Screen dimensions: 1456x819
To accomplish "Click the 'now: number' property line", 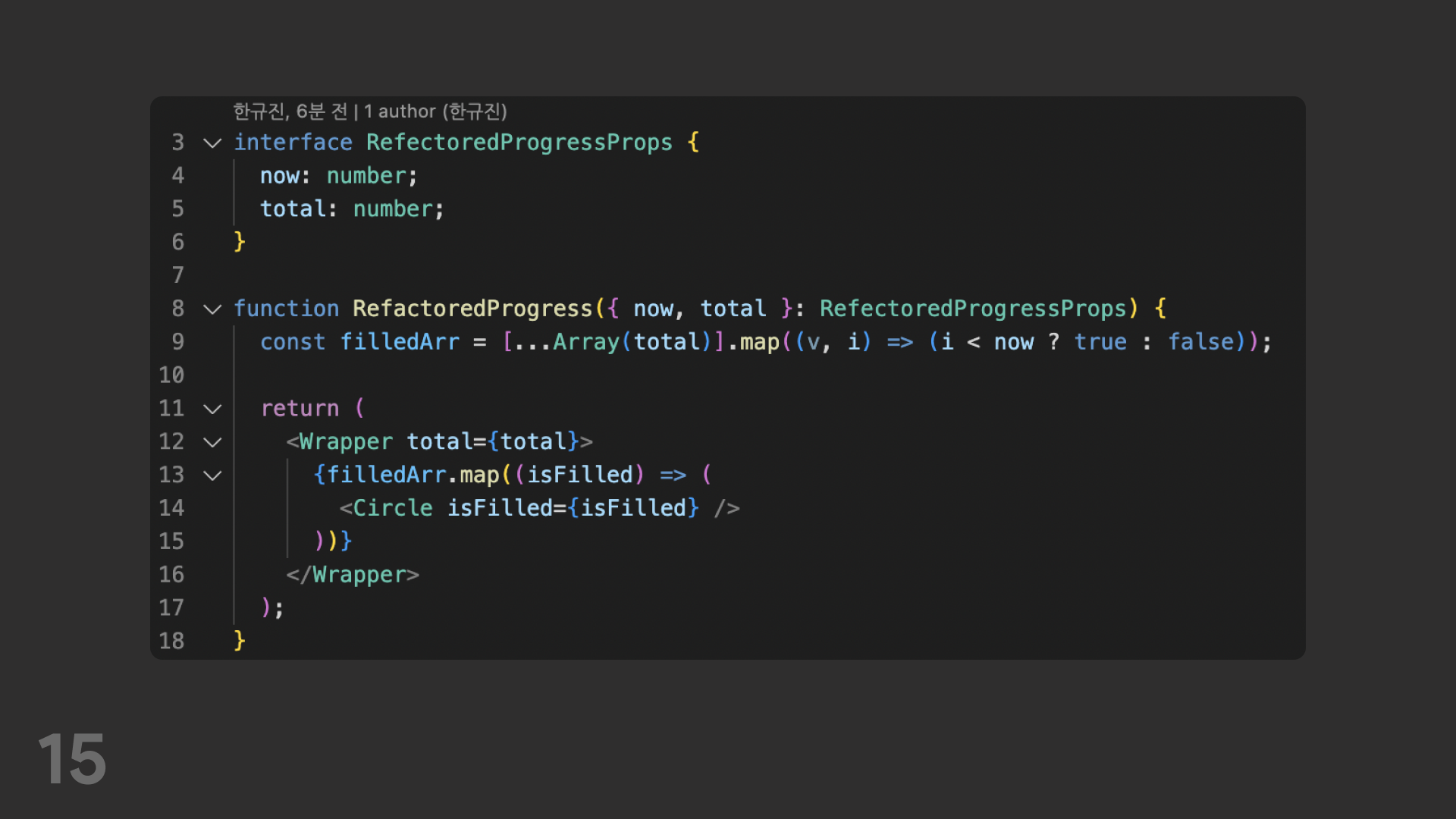I will pyautogui.click(x=337, y=176).
